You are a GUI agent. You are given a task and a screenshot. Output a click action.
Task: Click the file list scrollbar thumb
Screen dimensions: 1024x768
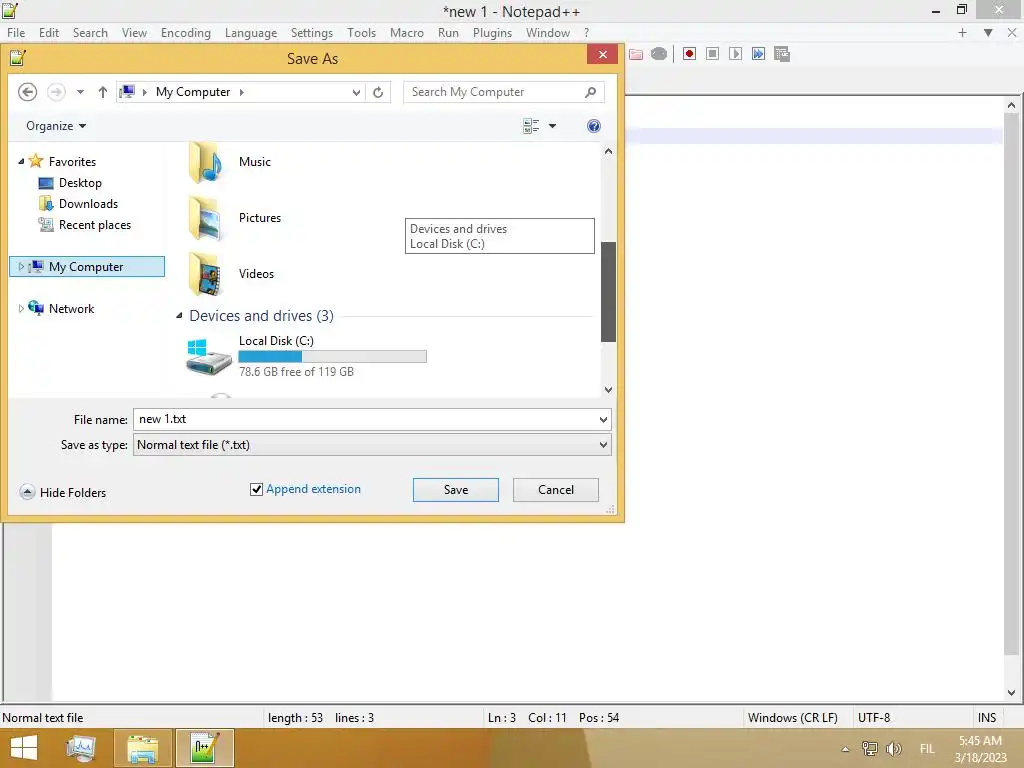(608, 291)
